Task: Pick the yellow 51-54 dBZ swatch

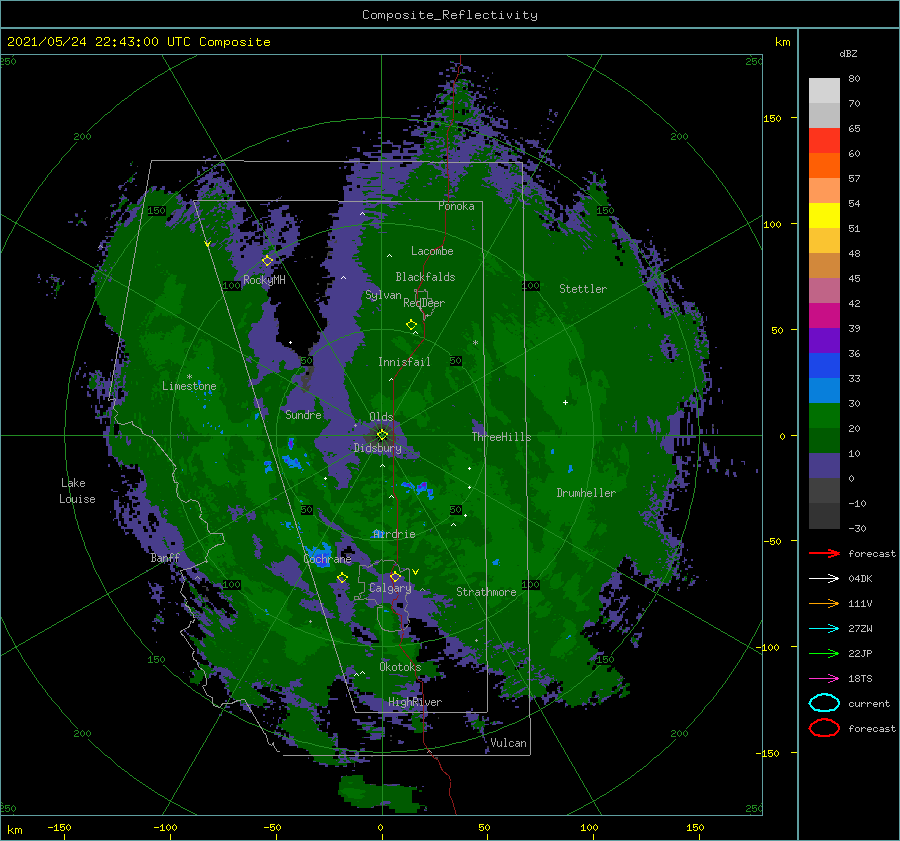Action: [824, 215]
